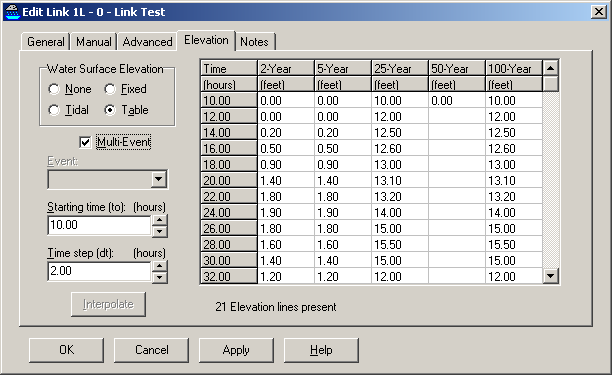The image size is (612, 375).
Task: Click the Cancel button
Action: click(x=151, y=350)
